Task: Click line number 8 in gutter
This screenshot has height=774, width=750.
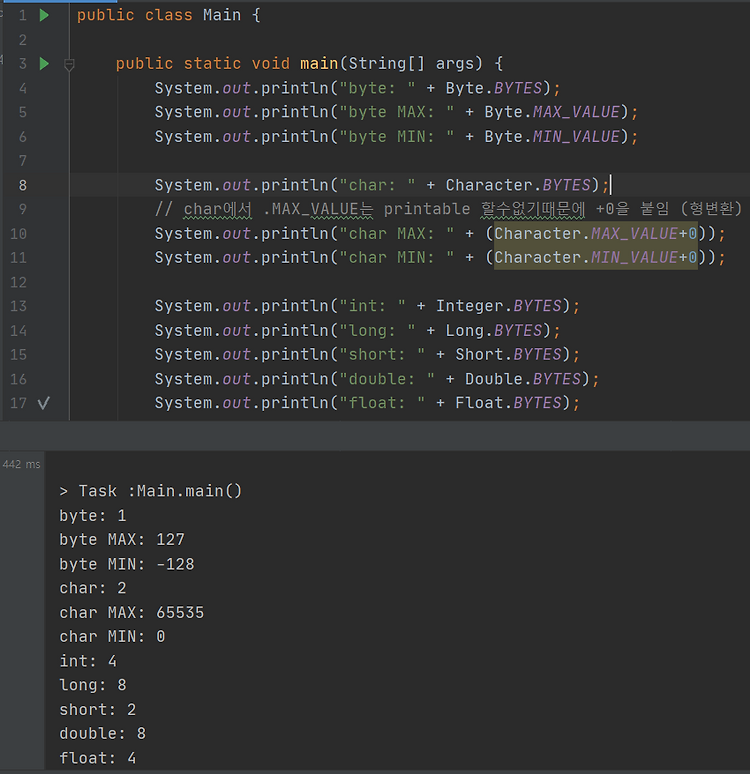Action: tap(23, 185)
